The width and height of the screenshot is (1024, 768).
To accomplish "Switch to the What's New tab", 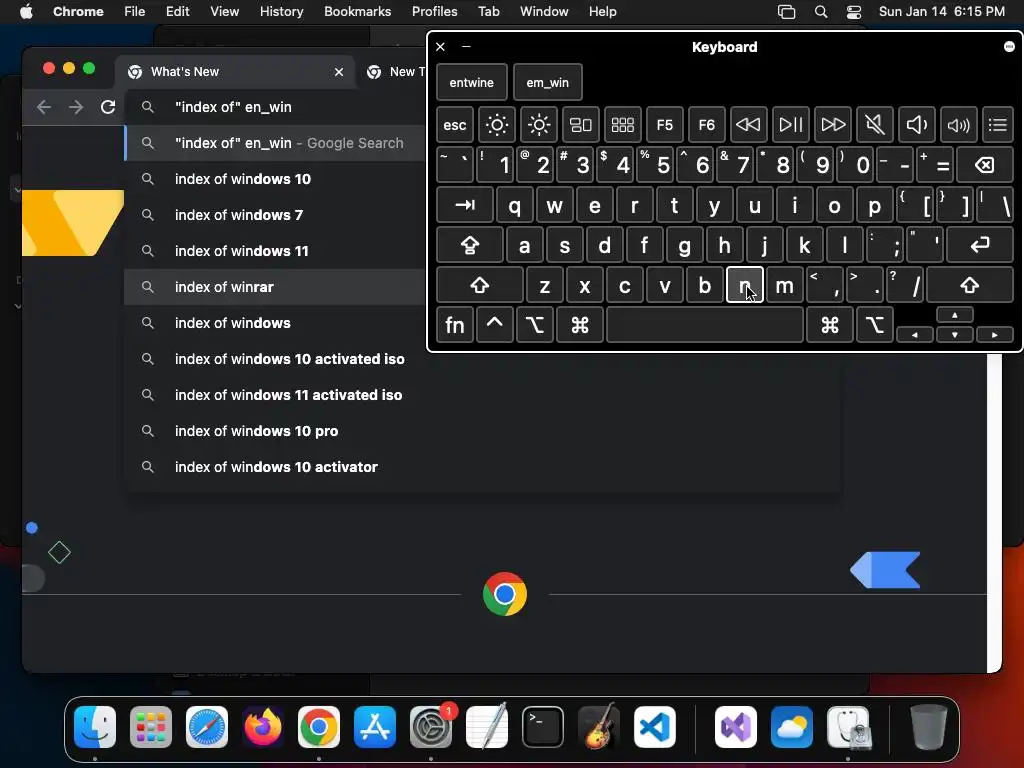I will coord(235,72).
